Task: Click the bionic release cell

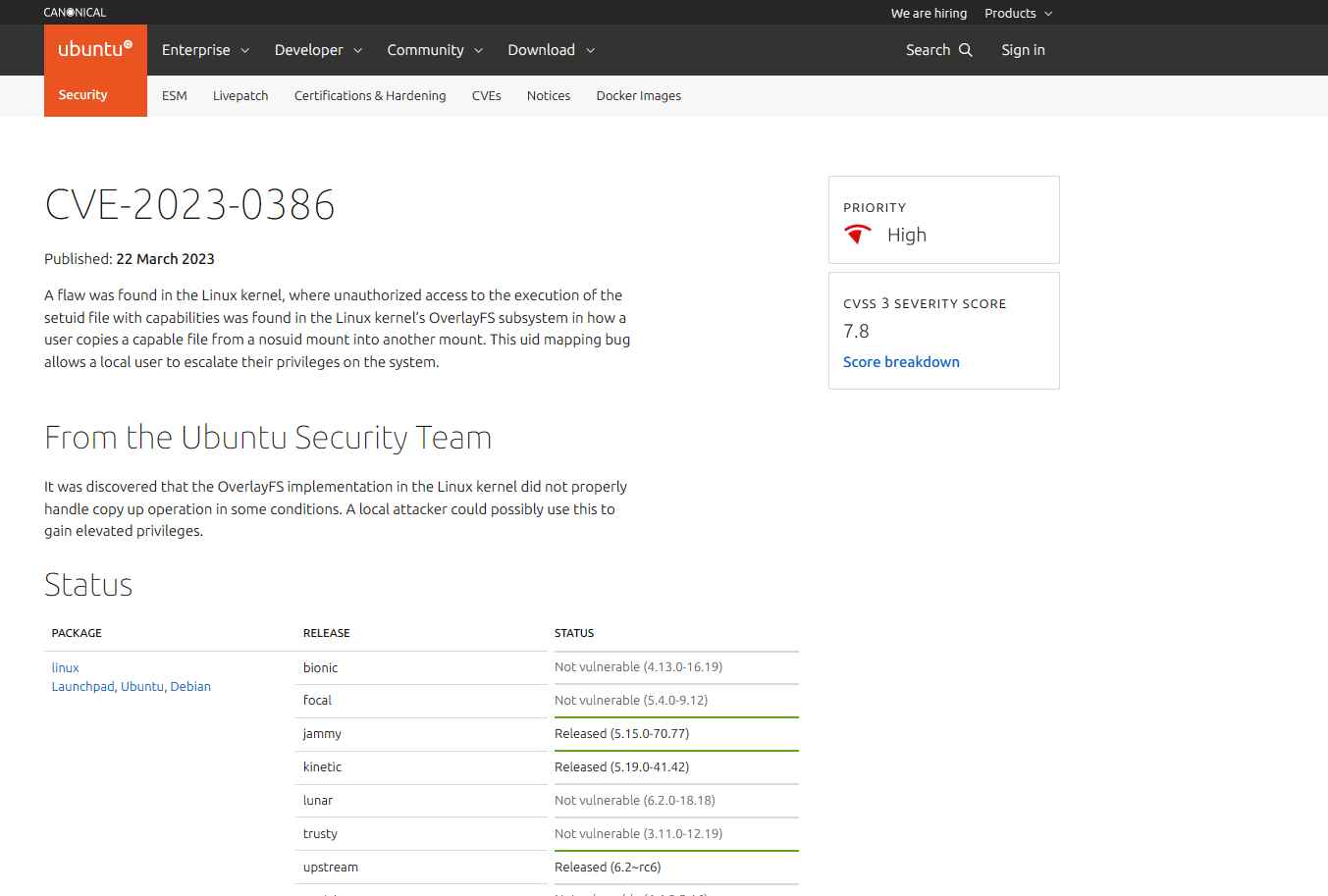Action: pyautogui.click(x=421, y=668)
